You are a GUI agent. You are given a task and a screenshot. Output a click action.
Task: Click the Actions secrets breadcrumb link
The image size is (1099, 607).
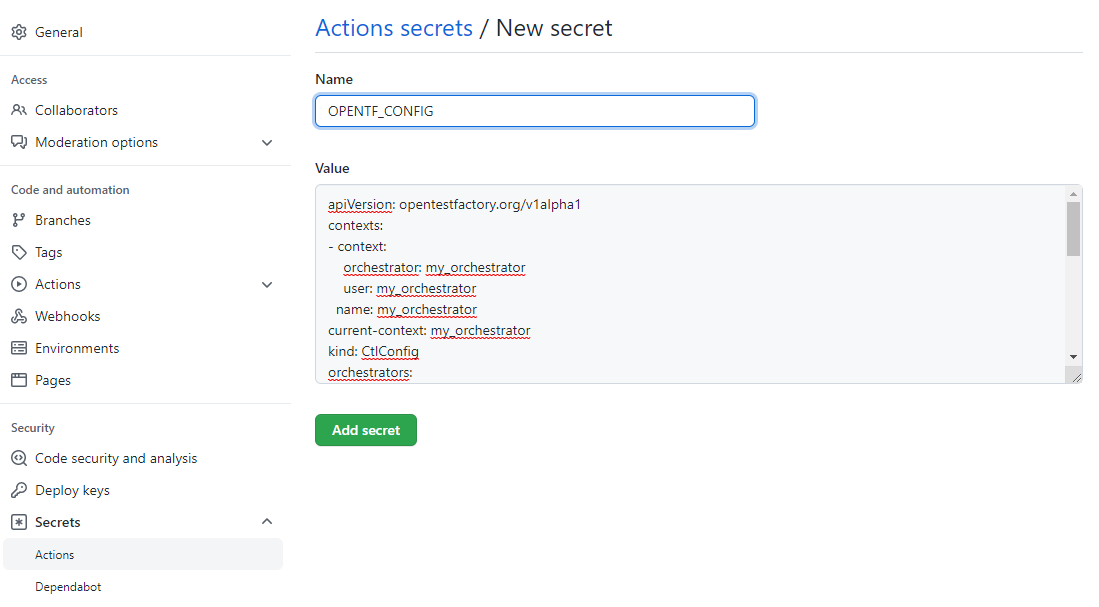[x=394, y=28]
